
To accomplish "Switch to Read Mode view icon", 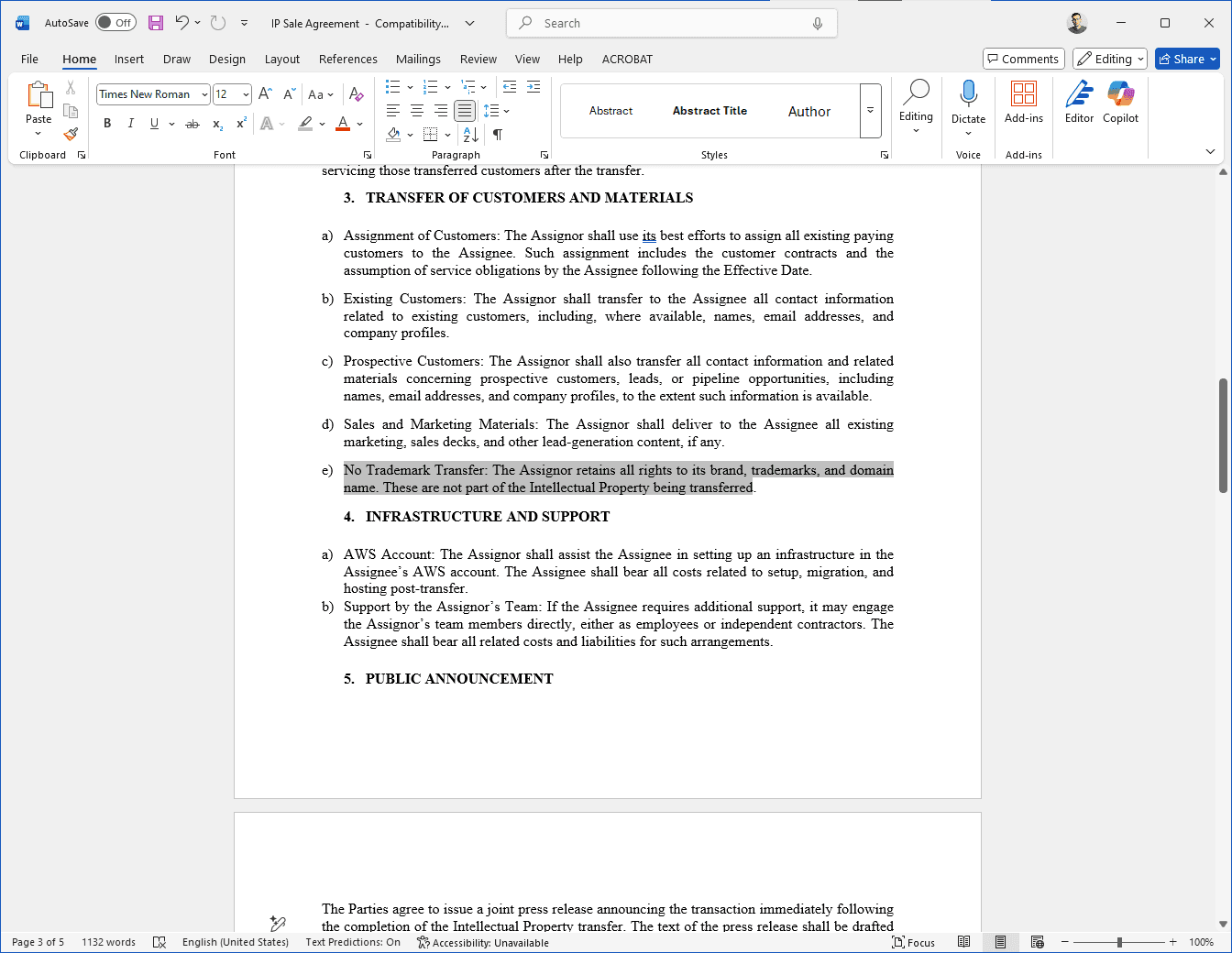I will [x=963, y=942].
